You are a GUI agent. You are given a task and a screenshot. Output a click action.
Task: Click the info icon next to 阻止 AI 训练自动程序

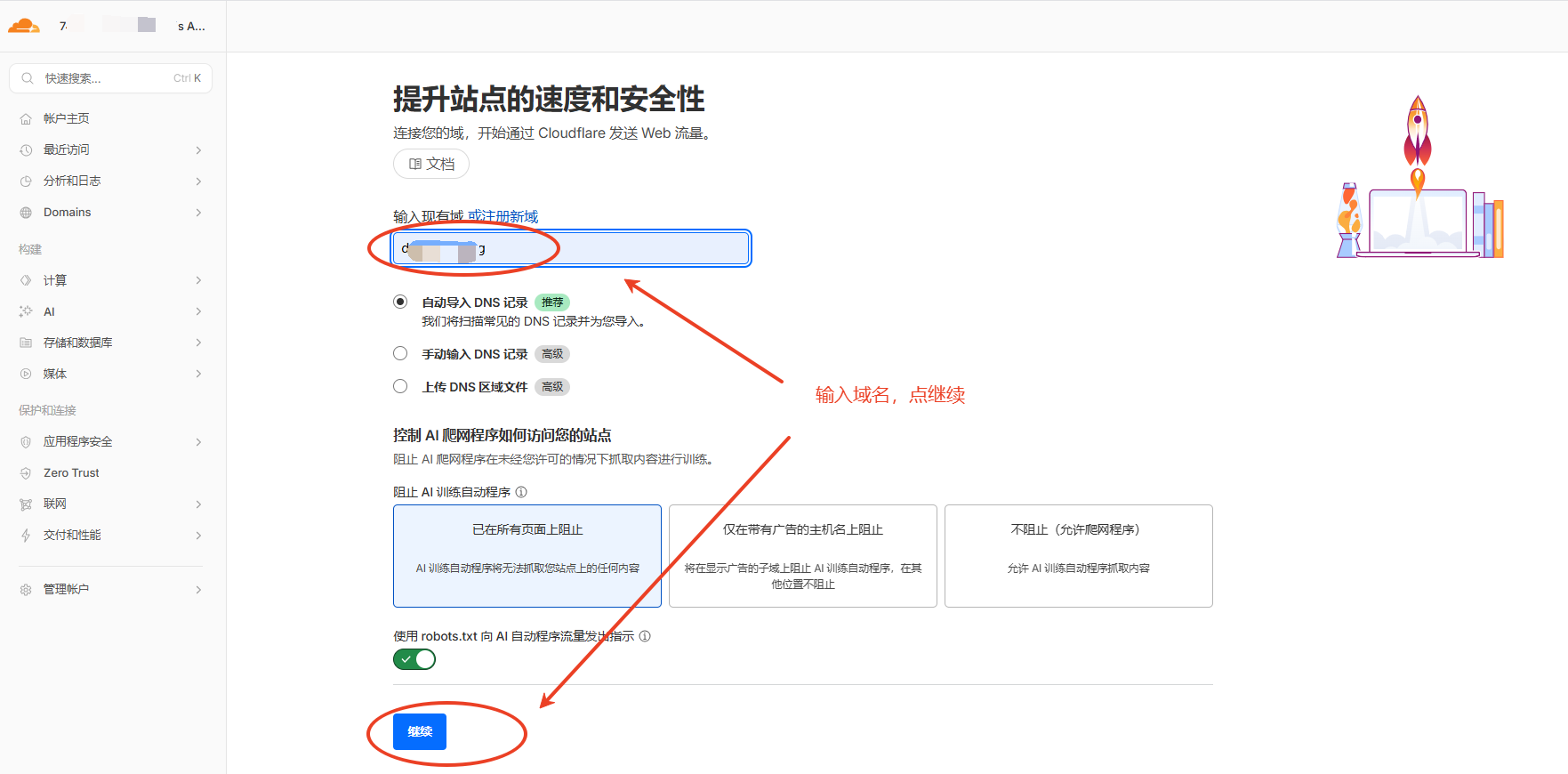coord(521,492)
